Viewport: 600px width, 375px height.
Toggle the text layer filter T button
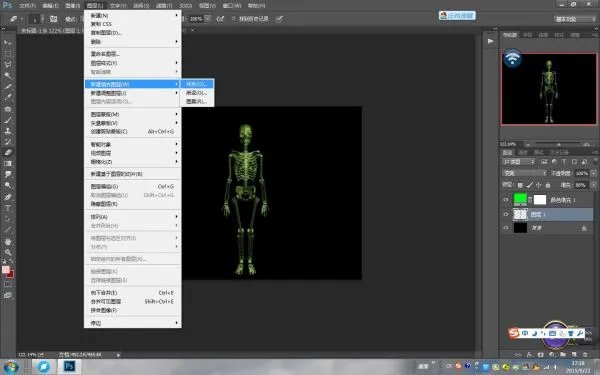(x=564, y=162)
